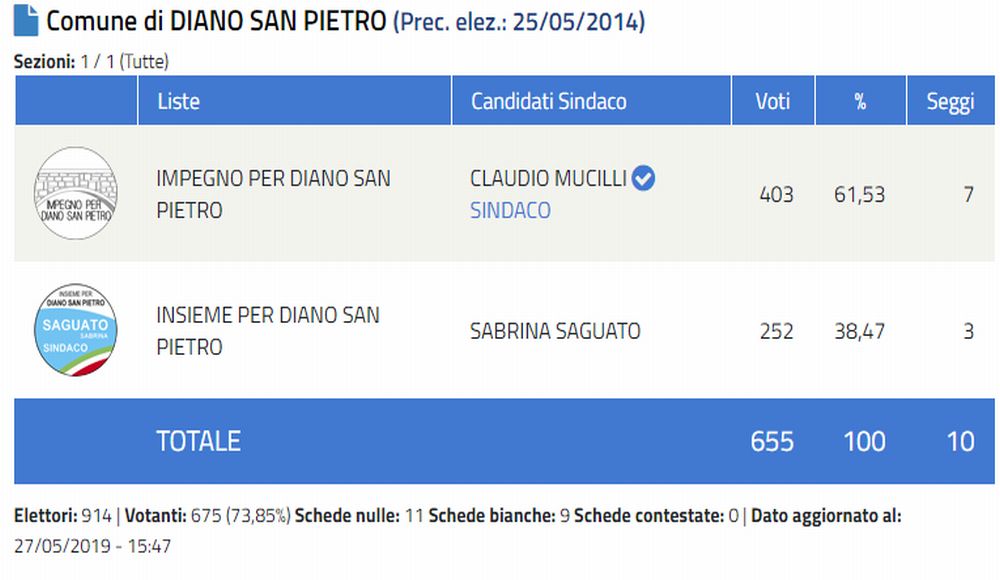The image size is (1000, 580).
Task: Select list name Impegno per Diano San Pietro
Action: tap(273, 194)
